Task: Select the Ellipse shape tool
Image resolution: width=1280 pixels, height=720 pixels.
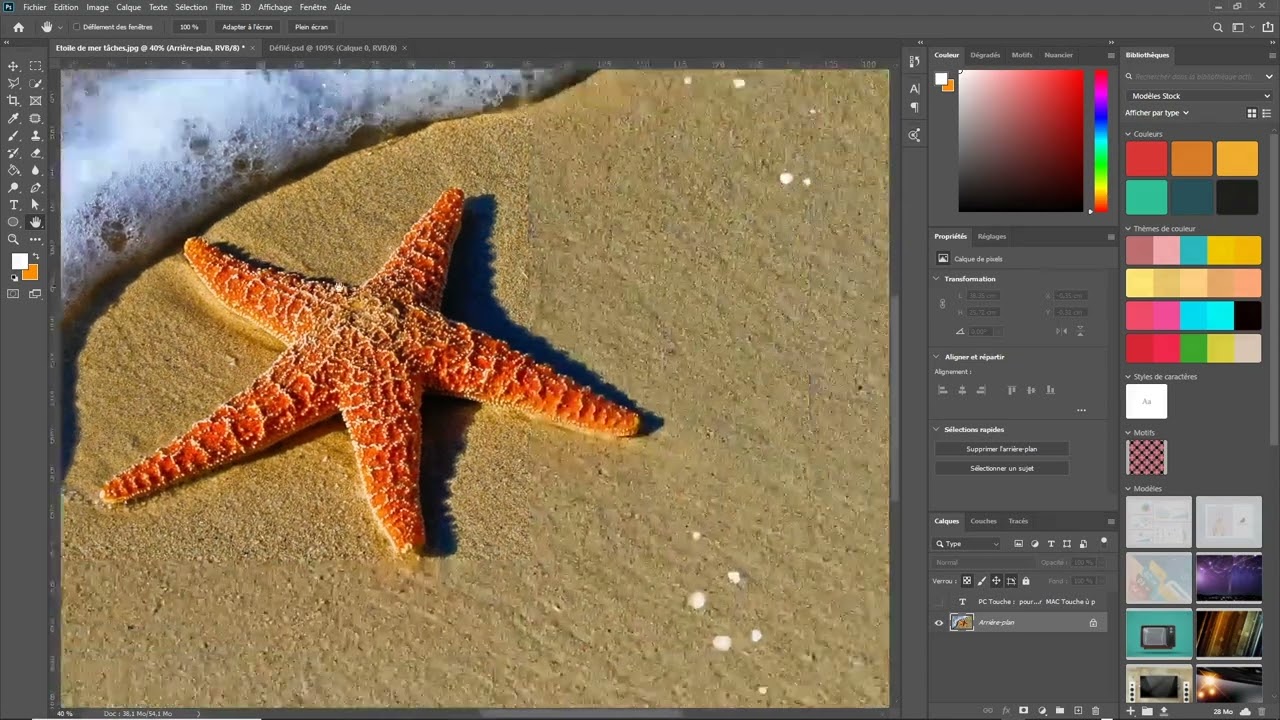Action: pos(14,222)
